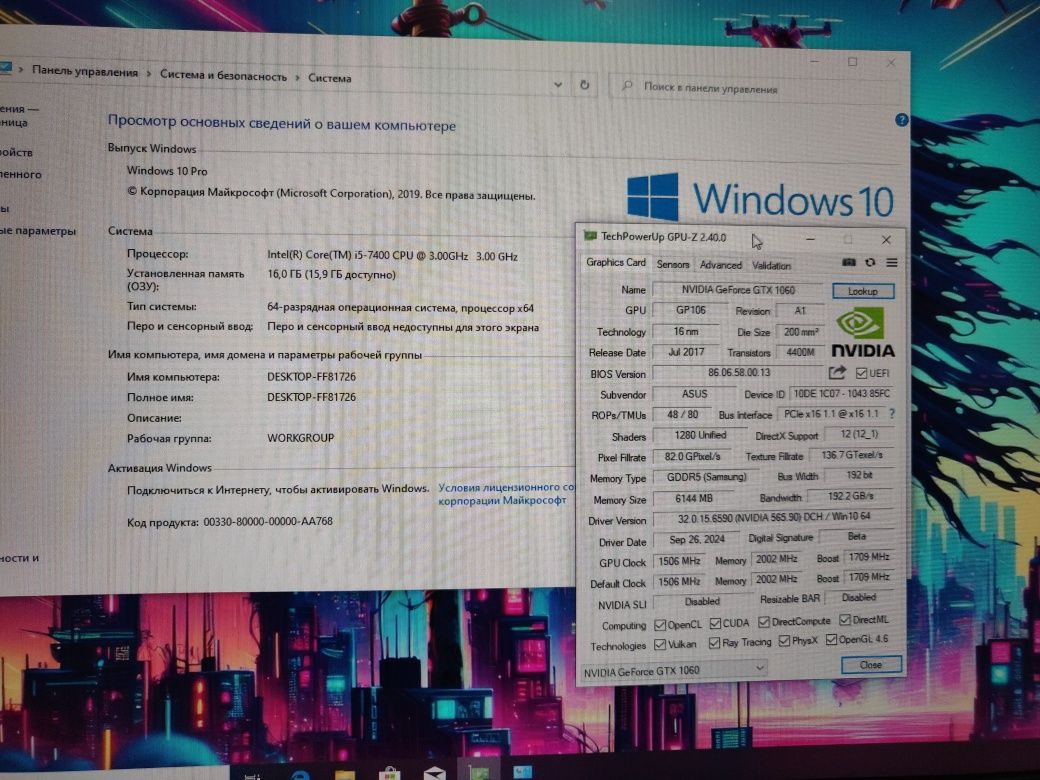Click the Subvendor value ASUS
The image size is (1040, 780).
click(694, 394)
